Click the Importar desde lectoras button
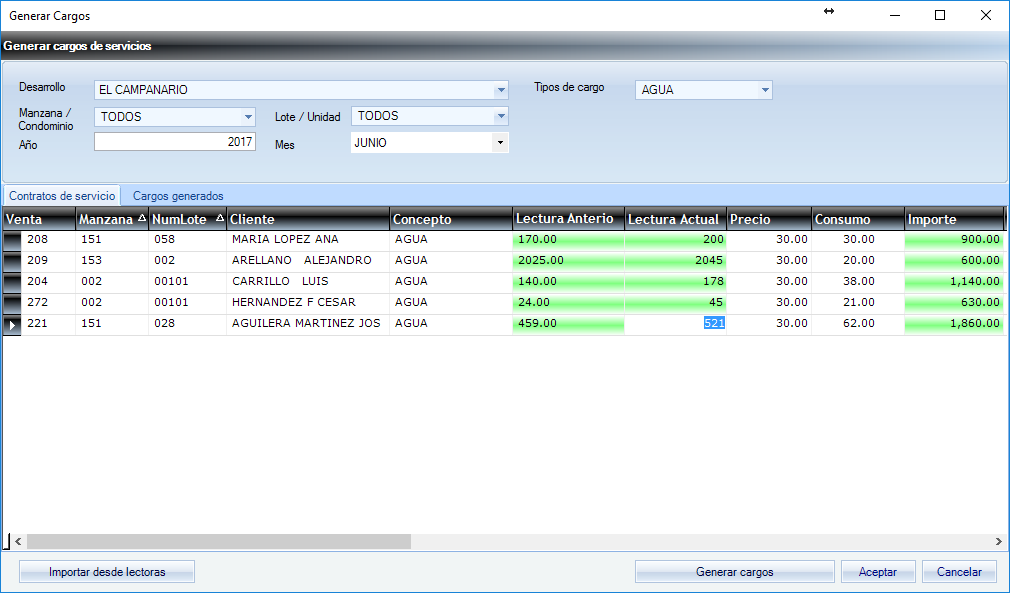This screenshot has width=1010, height=593. coord(107,572)
